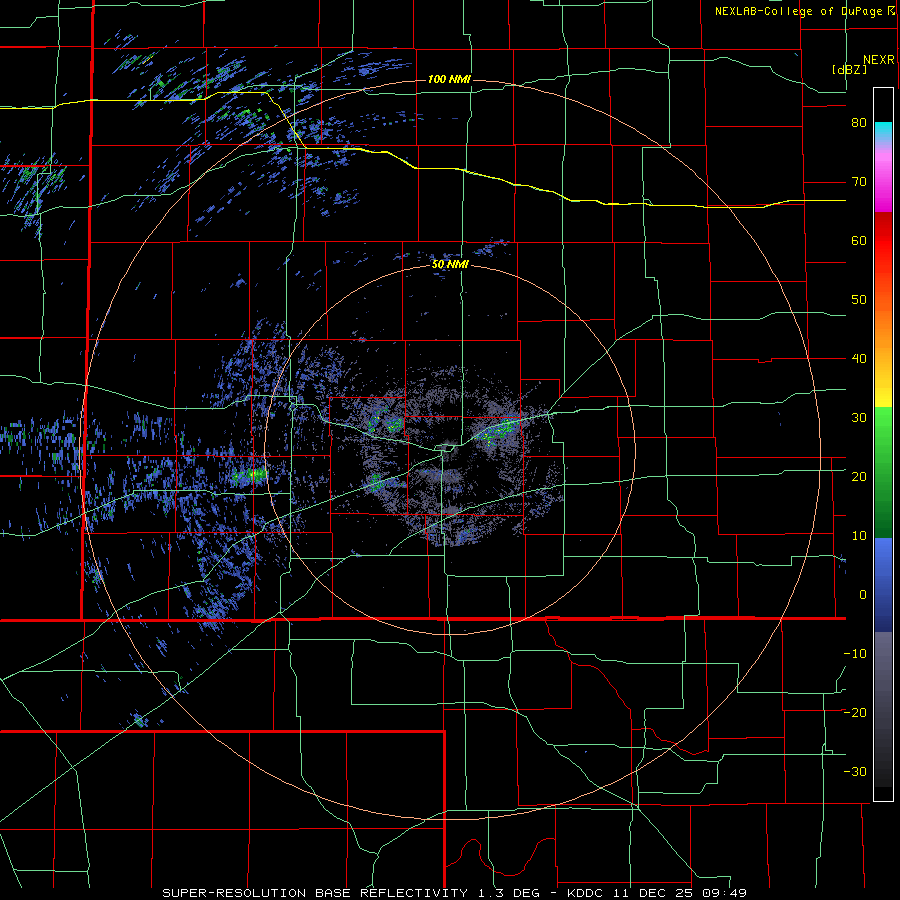900x900 pixels.
Task: Click the -30 dBZ legend value
Action: [x=855, y=772]
